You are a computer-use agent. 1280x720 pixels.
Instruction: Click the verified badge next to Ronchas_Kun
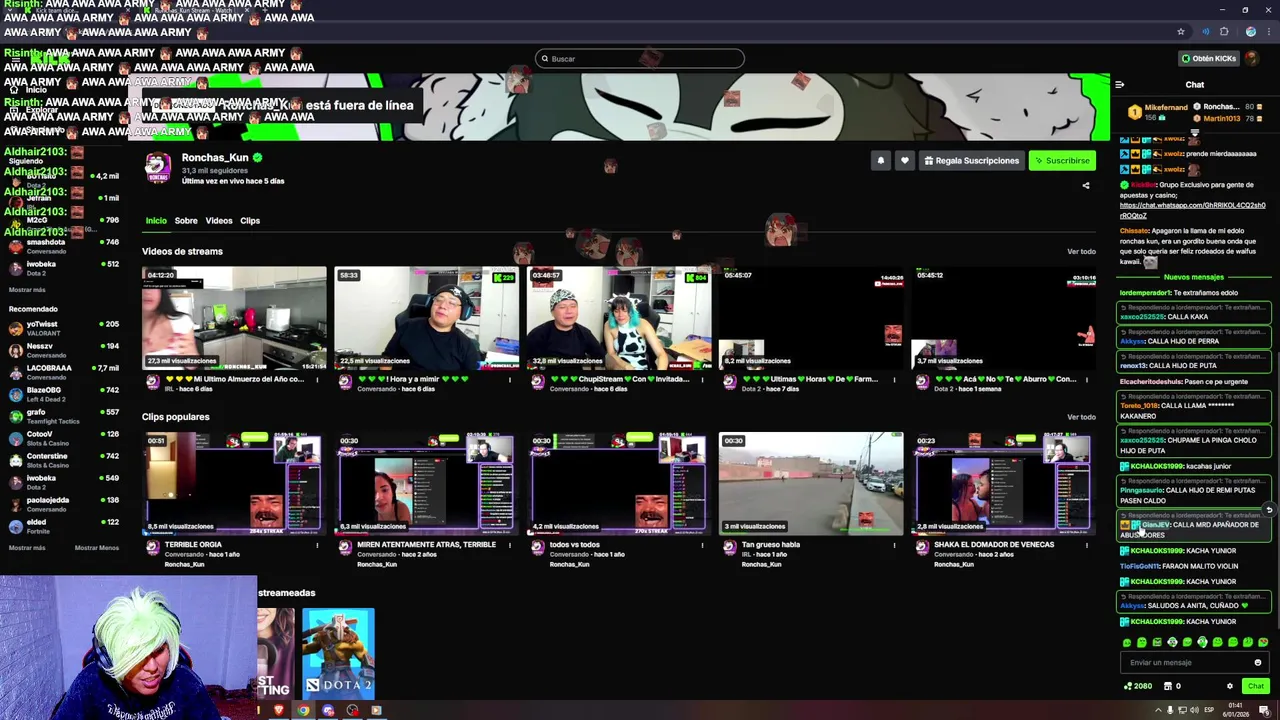coord(257,158)
